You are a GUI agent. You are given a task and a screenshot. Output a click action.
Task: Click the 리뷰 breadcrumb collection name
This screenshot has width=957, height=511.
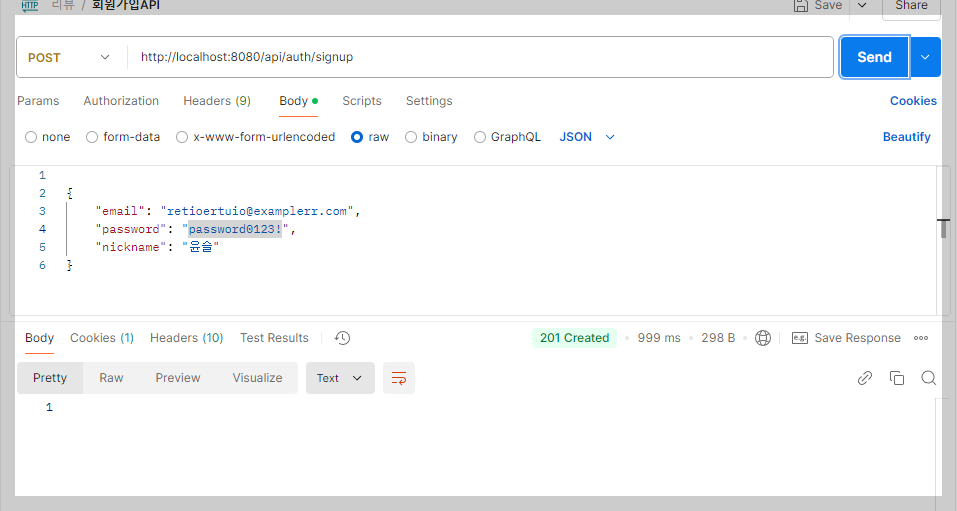coord(63,5)
